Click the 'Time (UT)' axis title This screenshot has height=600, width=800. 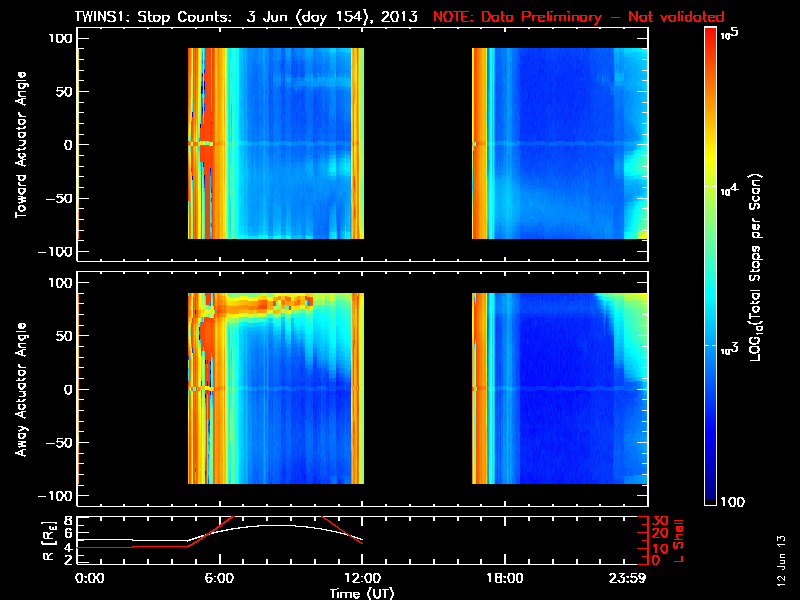tap(362, 593)
